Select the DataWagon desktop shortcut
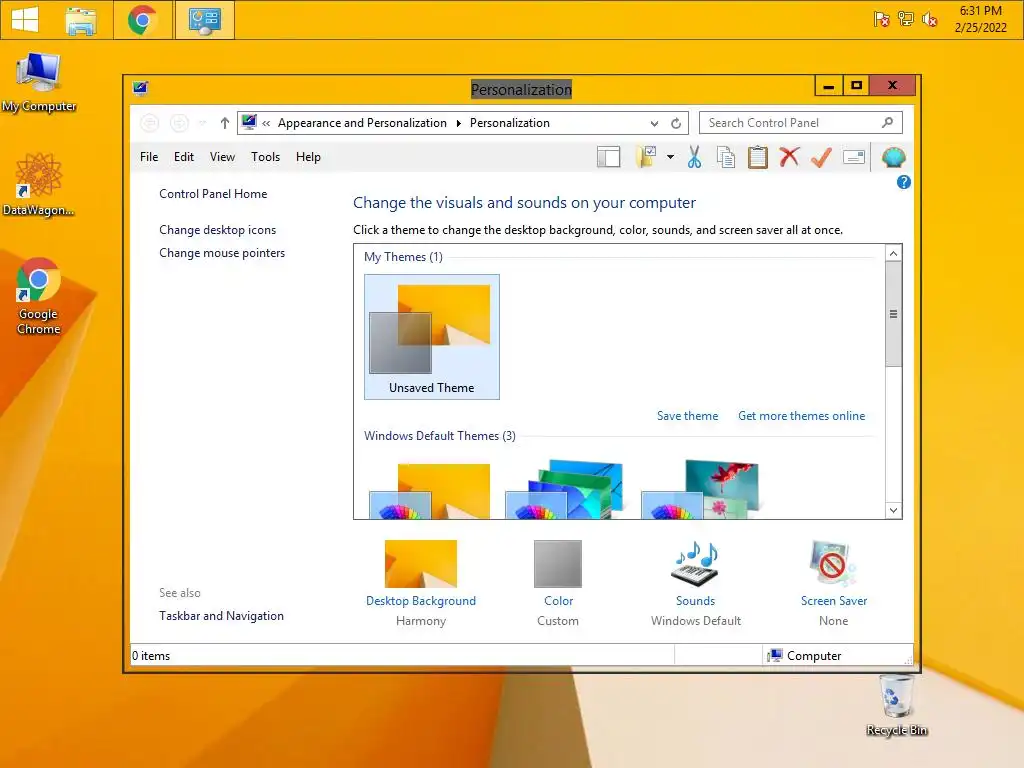Viewport: 1024px width, 768px height. pos(39,184)
